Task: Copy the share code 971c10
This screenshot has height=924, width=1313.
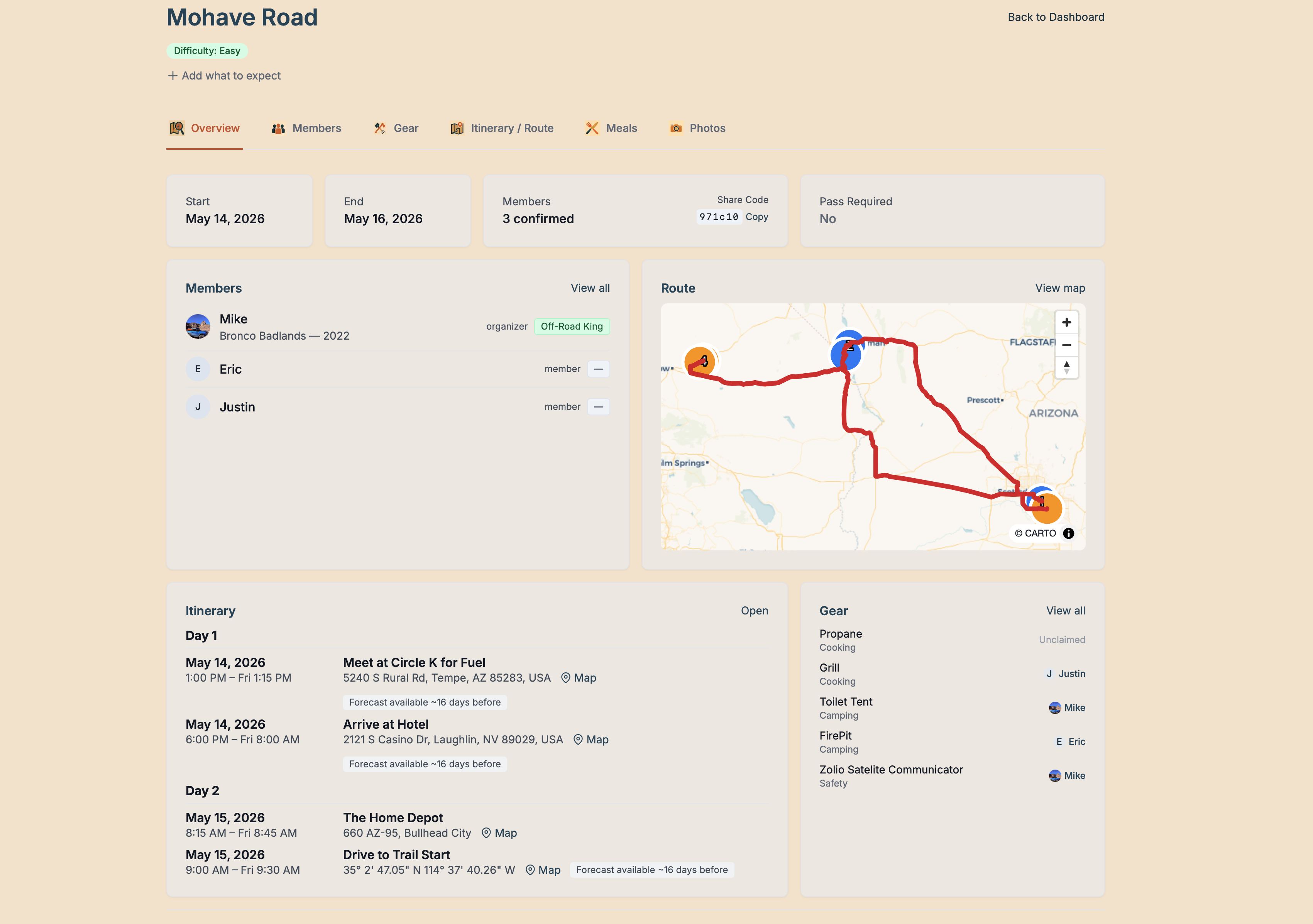Action: click(x=756, y=217)
